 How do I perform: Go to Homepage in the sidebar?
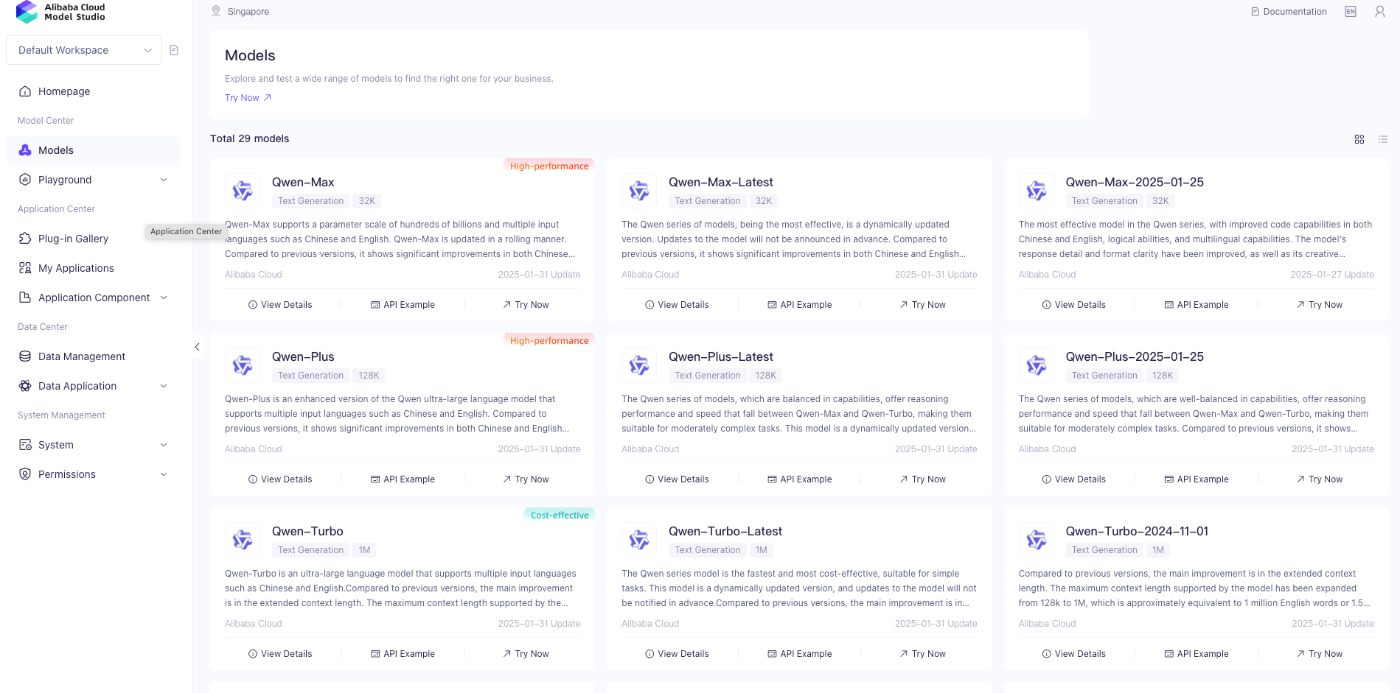tap(93, 91)
